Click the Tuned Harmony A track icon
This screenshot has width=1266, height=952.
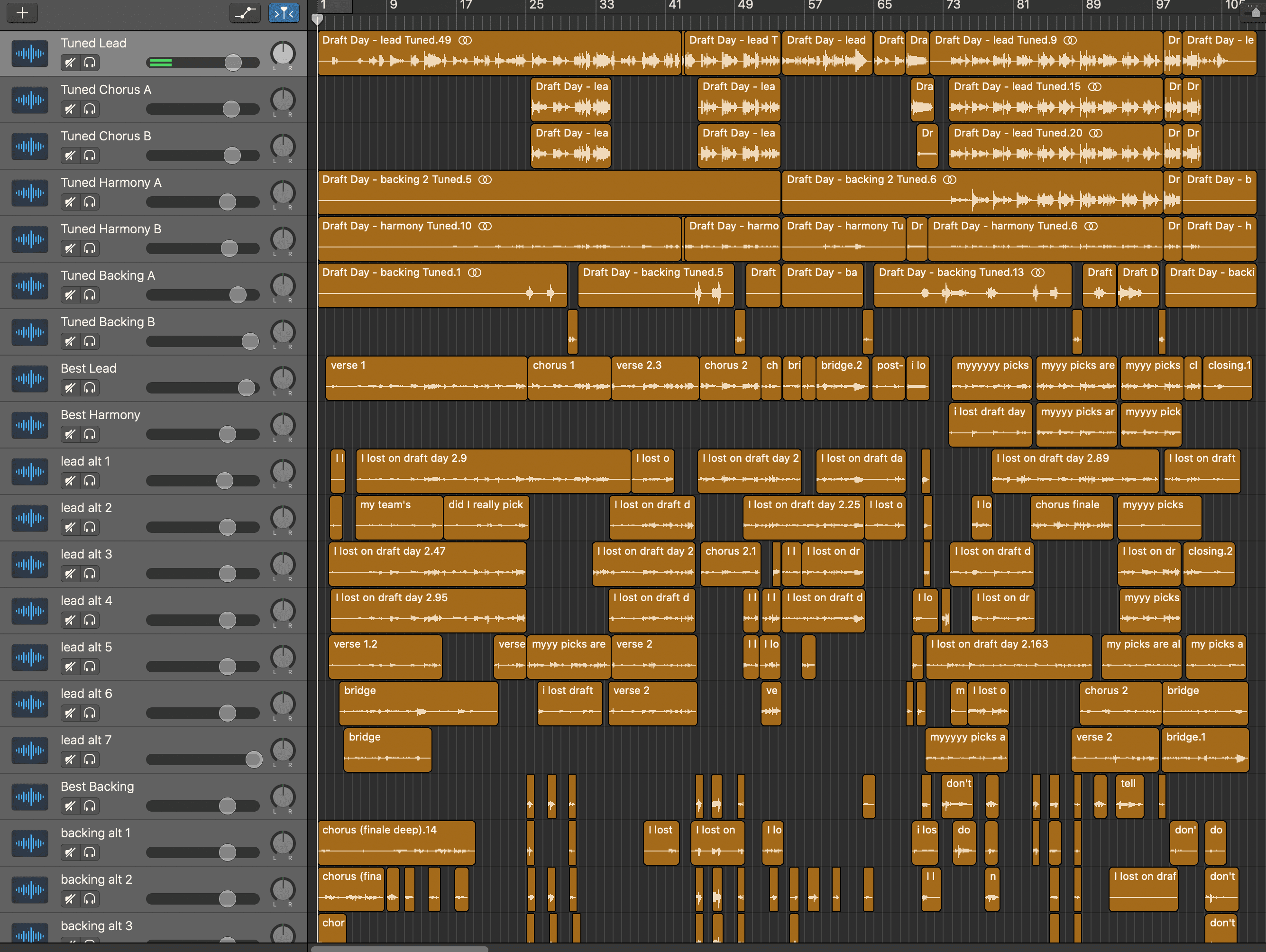[30, 193]
